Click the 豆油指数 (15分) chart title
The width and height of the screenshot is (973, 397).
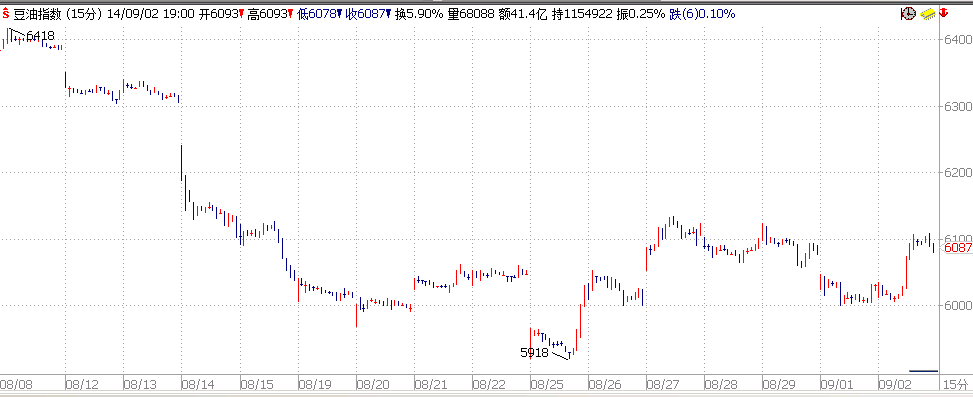pyautogui.click(x=57, y=14)
